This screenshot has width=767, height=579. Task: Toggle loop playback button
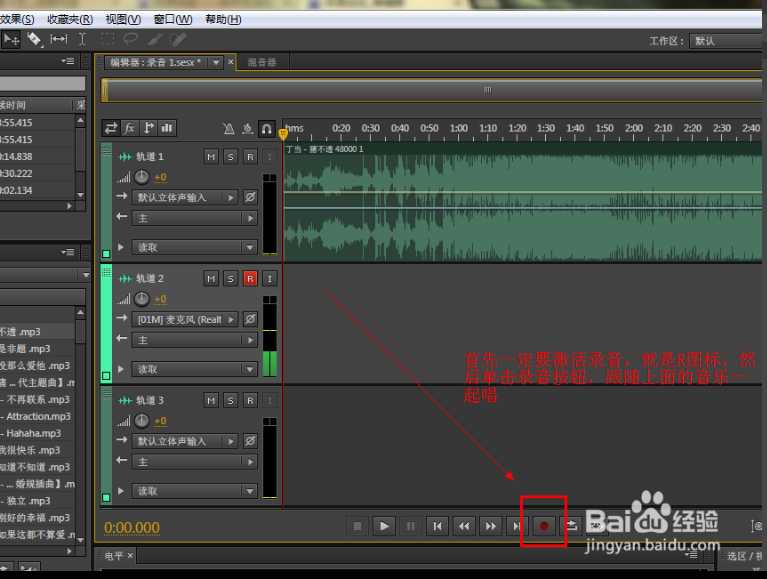tap(571, 526)
